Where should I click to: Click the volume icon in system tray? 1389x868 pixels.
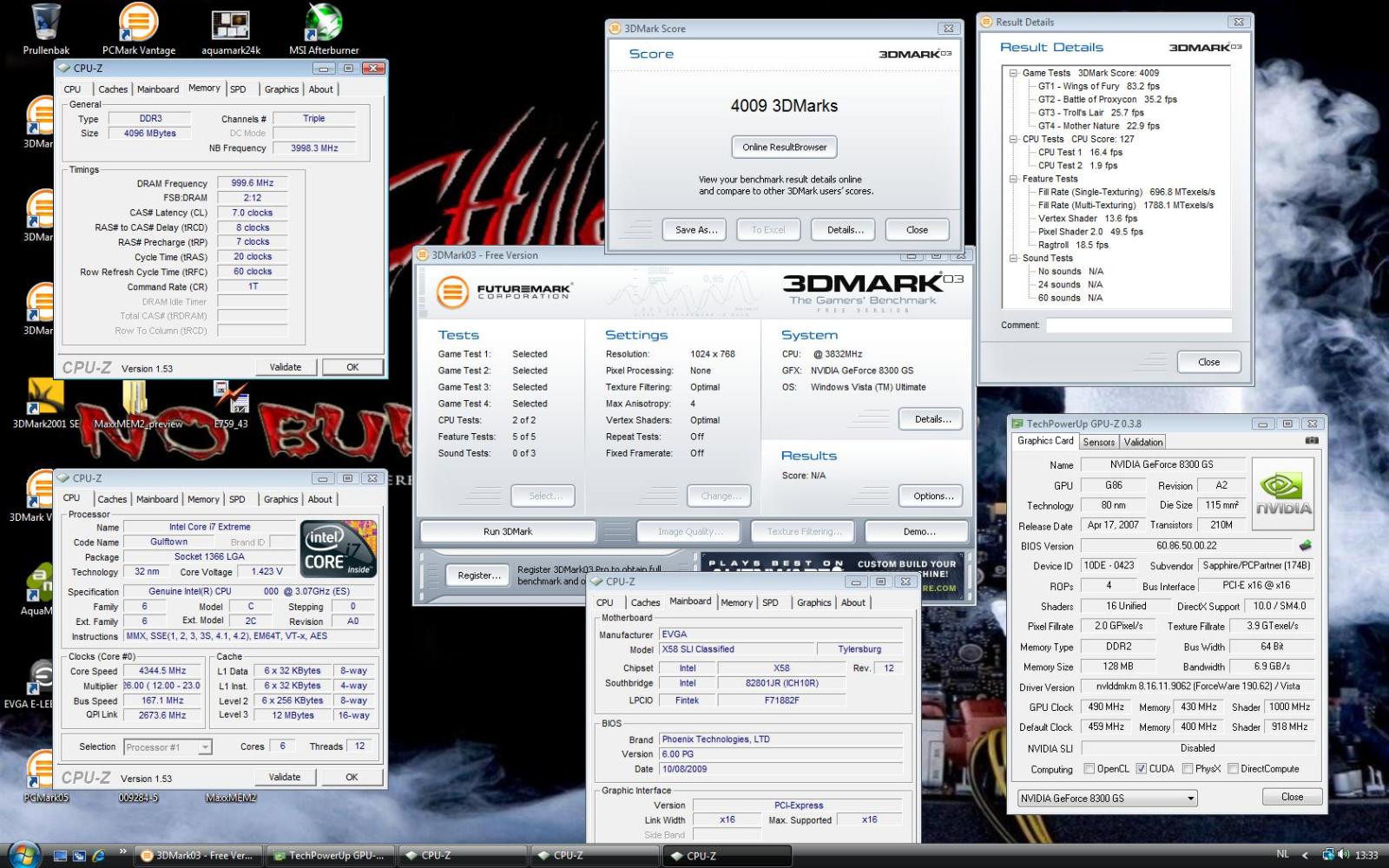tap(1344, 855)
